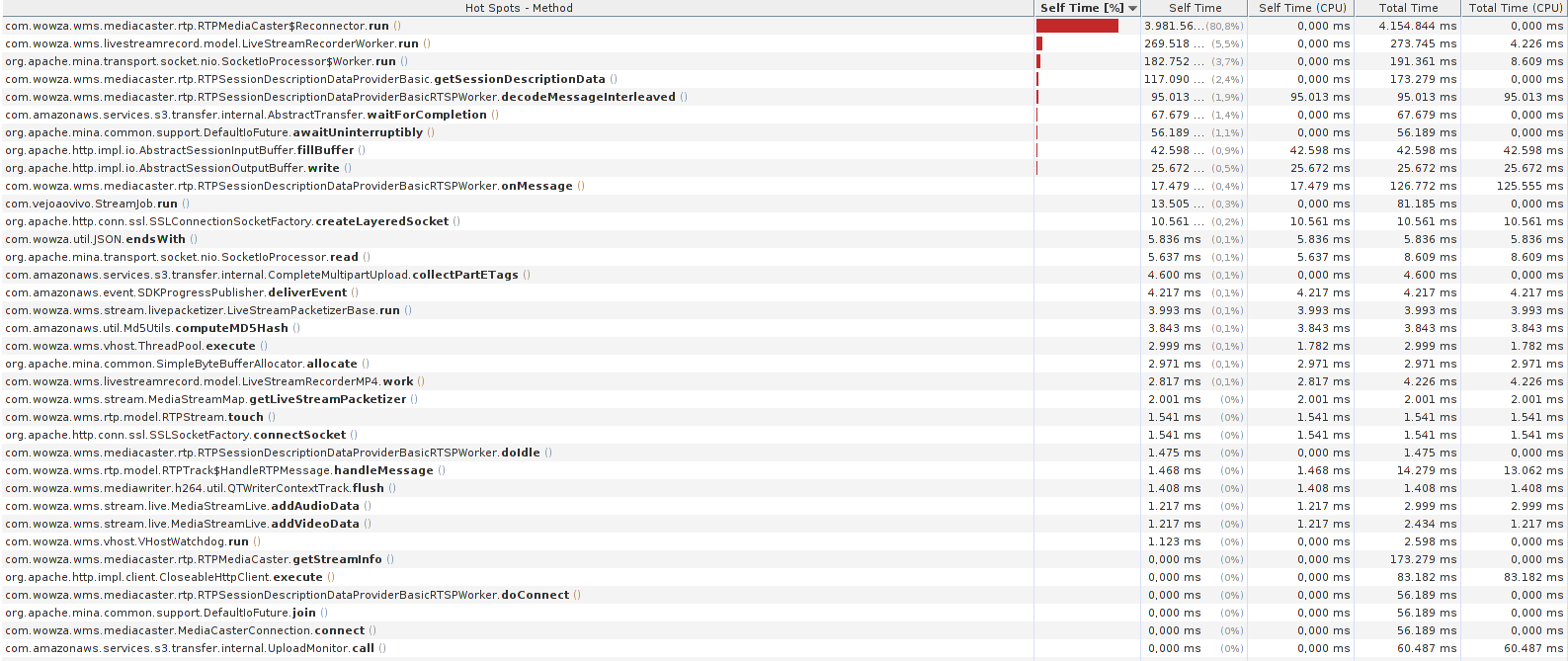Select SDKProgressPublisher.deliverEvent row

[x=784, y=292]
